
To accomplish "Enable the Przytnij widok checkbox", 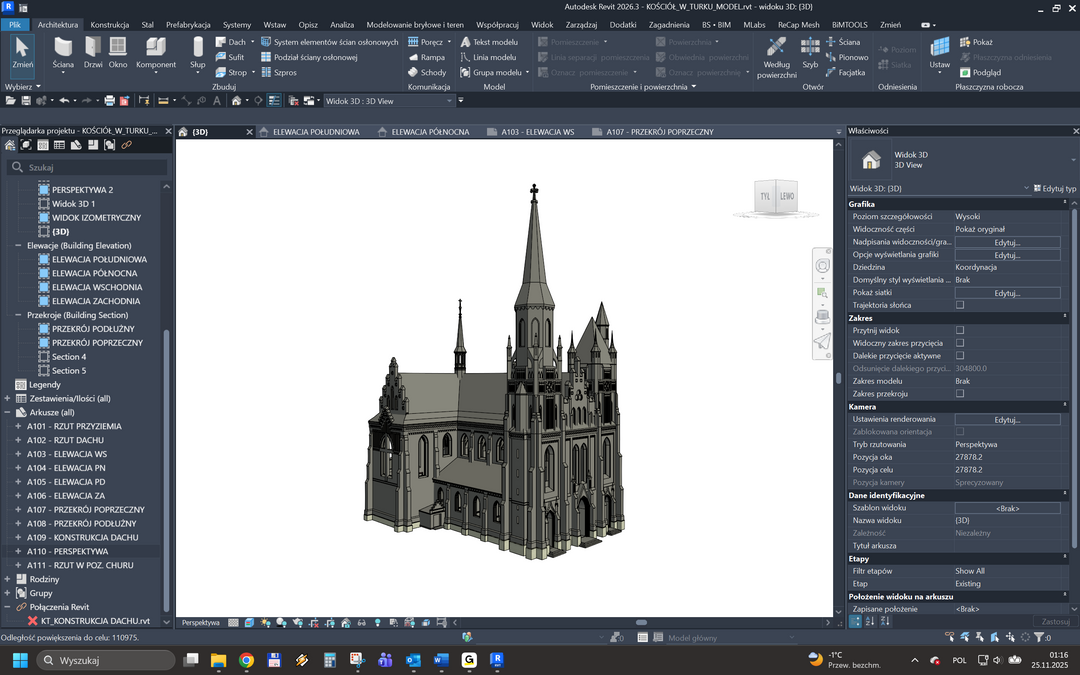I will coord(960,330).
